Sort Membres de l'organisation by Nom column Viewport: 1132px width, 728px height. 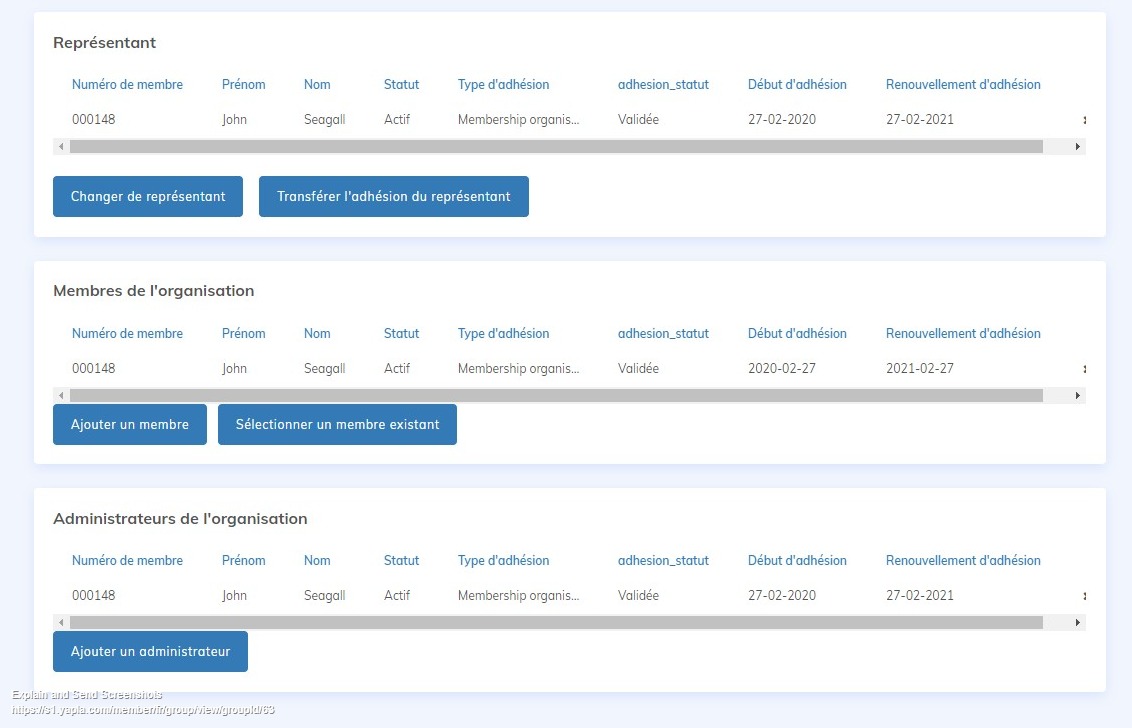(x=317, y=334)
